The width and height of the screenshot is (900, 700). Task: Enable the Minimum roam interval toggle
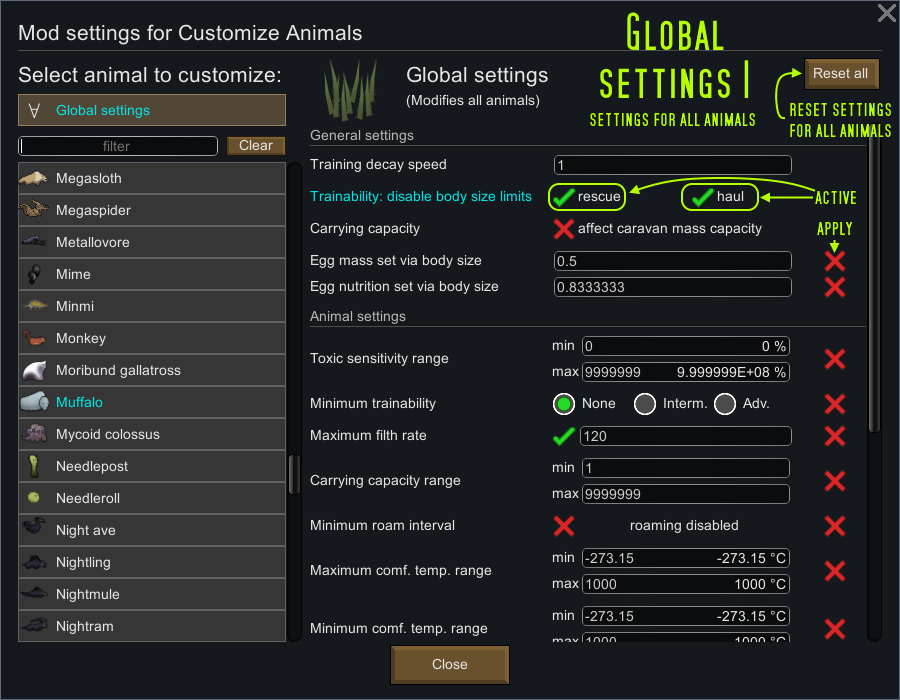pos(564,526)
